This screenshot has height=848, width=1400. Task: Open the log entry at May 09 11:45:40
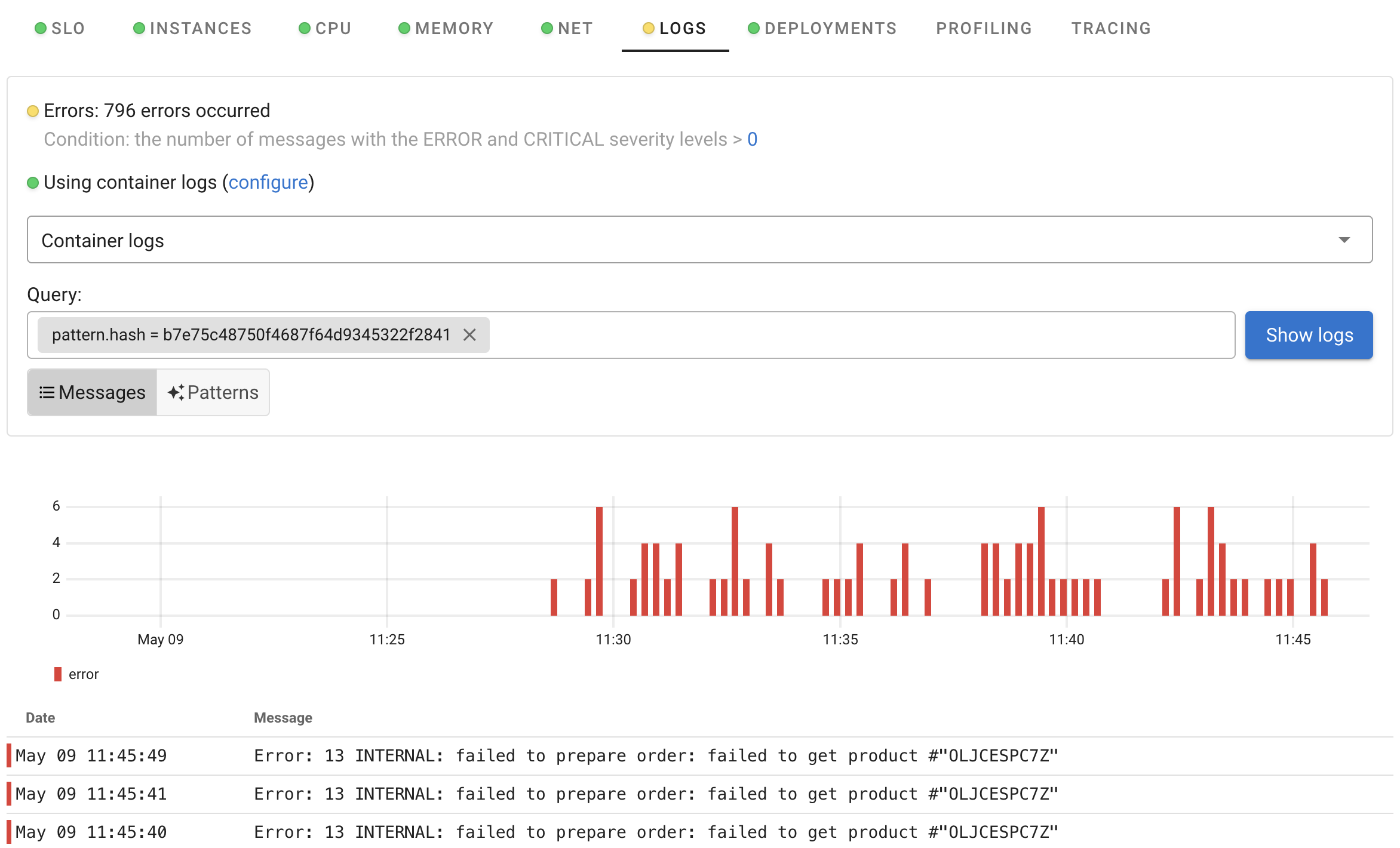point(700,832)
